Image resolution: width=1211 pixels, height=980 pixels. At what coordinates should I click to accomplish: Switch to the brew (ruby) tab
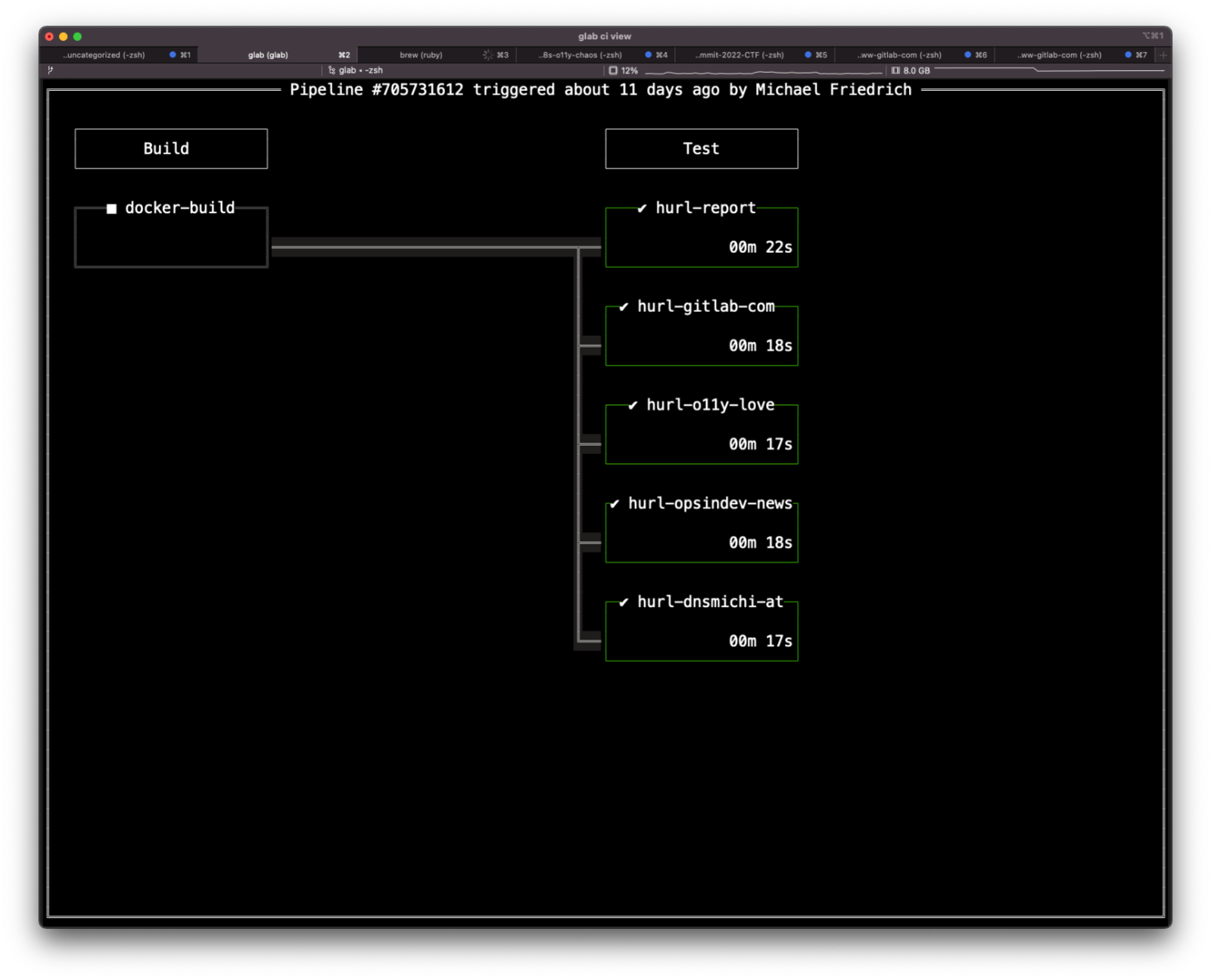(421, 54)
